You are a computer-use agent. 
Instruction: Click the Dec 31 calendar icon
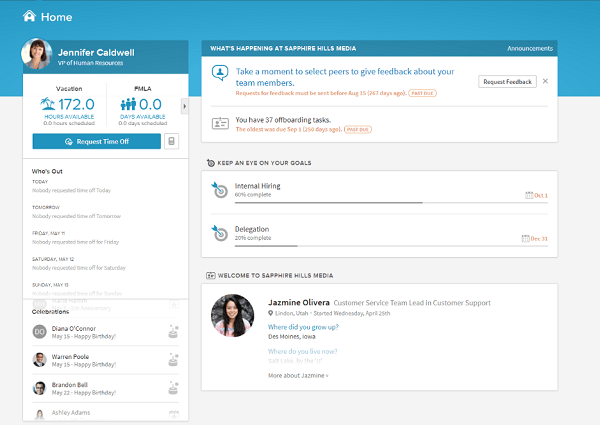click(x=525, y=239)
